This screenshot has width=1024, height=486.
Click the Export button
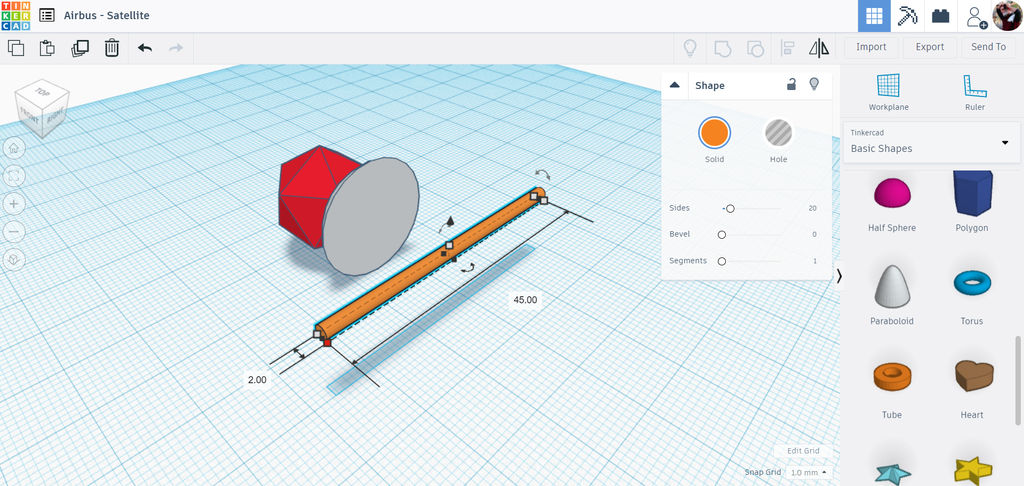930,47
